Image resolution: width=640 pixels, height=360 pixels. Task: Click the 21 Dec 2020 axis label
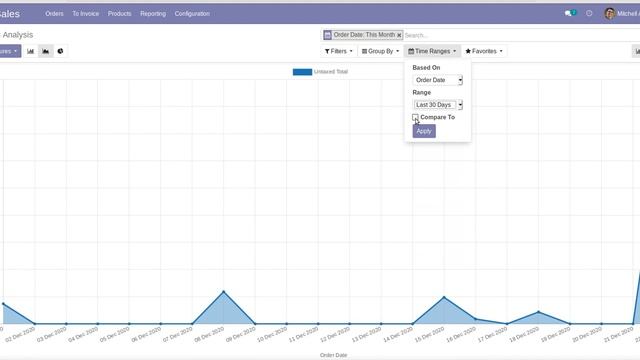click(618, 335)
